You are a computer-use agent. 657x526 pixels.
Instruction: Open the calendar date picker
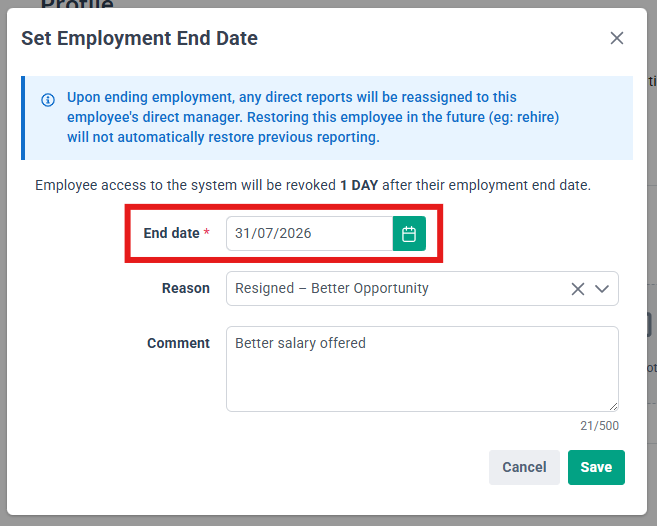[x=409, y=233]
